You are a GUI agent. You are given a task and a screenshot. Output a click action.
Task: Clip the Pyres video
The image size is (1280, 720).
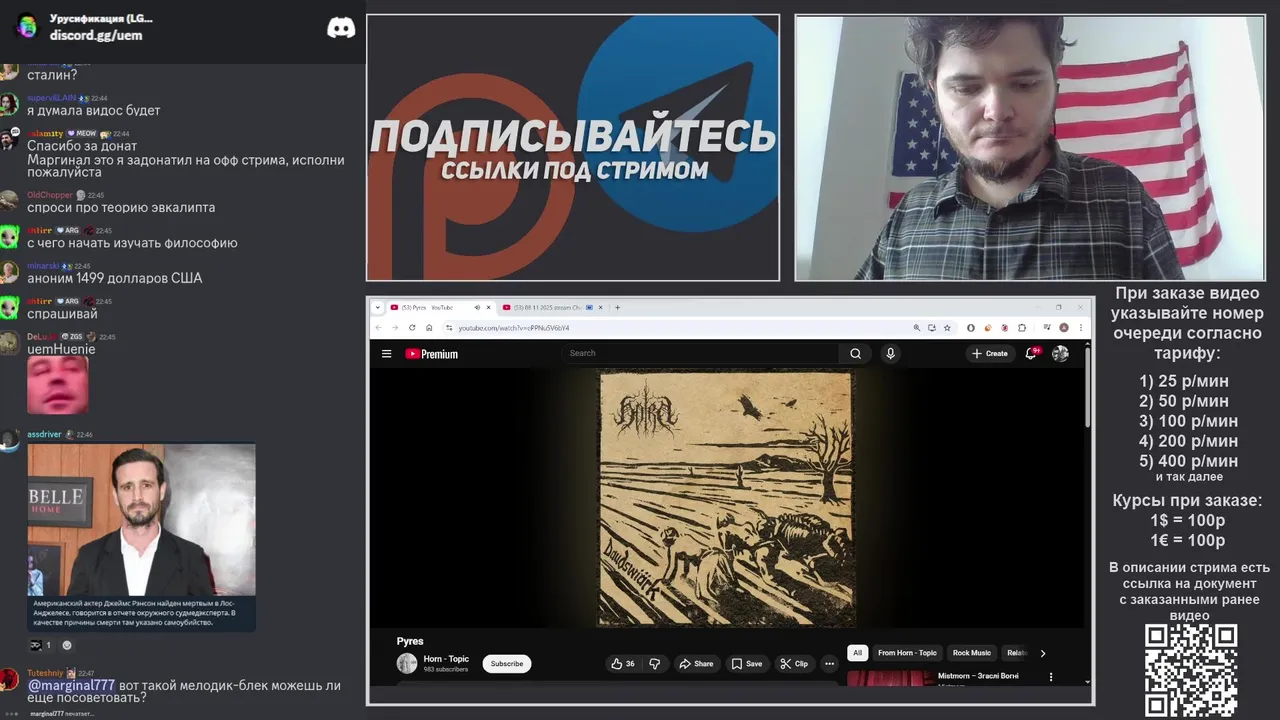click(794, 663)
